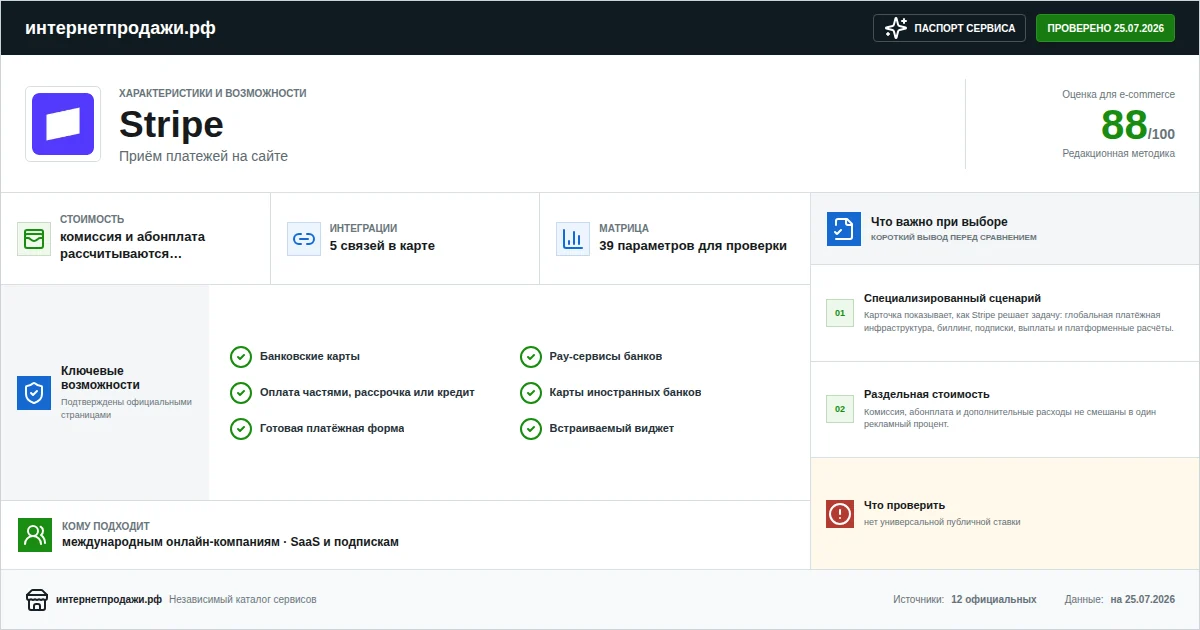The width and height of the screenshot is (1200, 630).
Task: Click the Банковские карты feature text
Action: [x=310, y=357]
